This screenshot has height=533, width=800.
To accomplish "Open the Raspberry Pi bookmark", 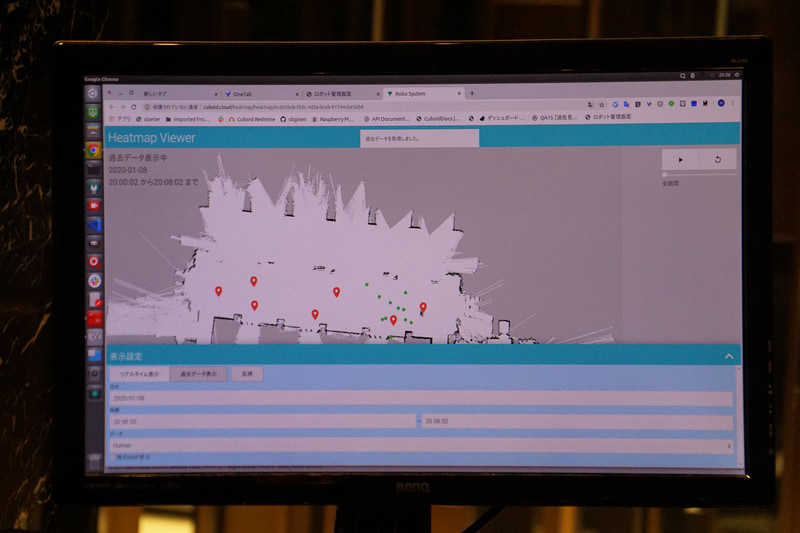I will tap(333, 119).
